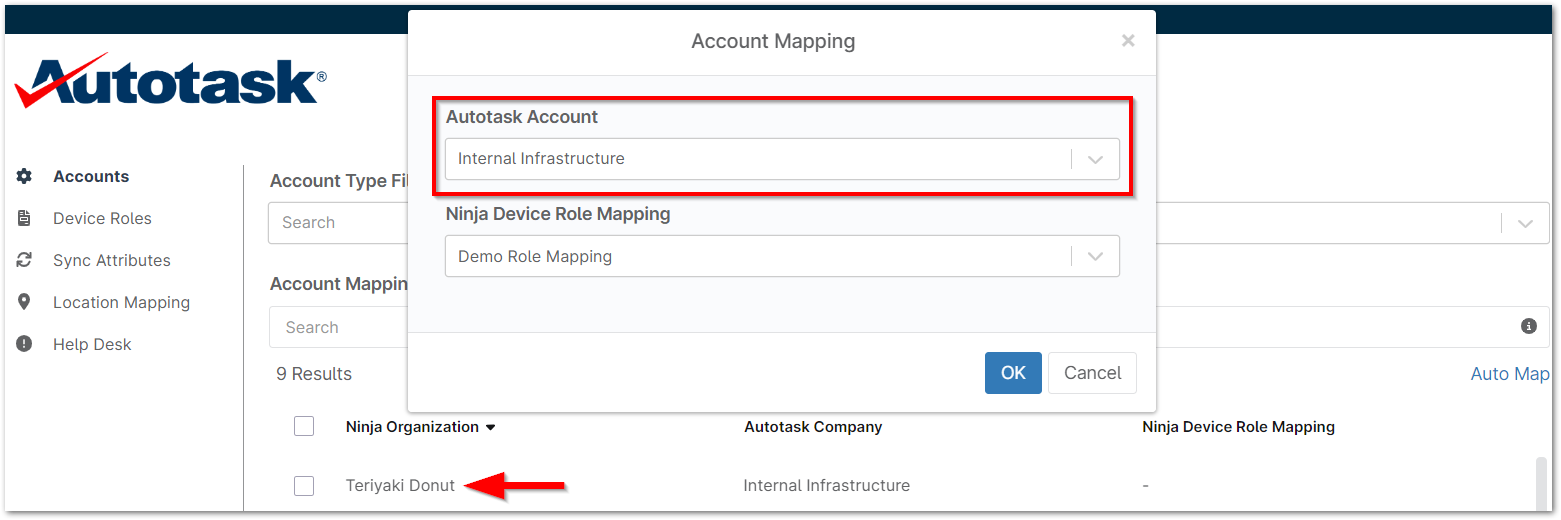Click the table vertical scrollbar

tap(1541, 484)
